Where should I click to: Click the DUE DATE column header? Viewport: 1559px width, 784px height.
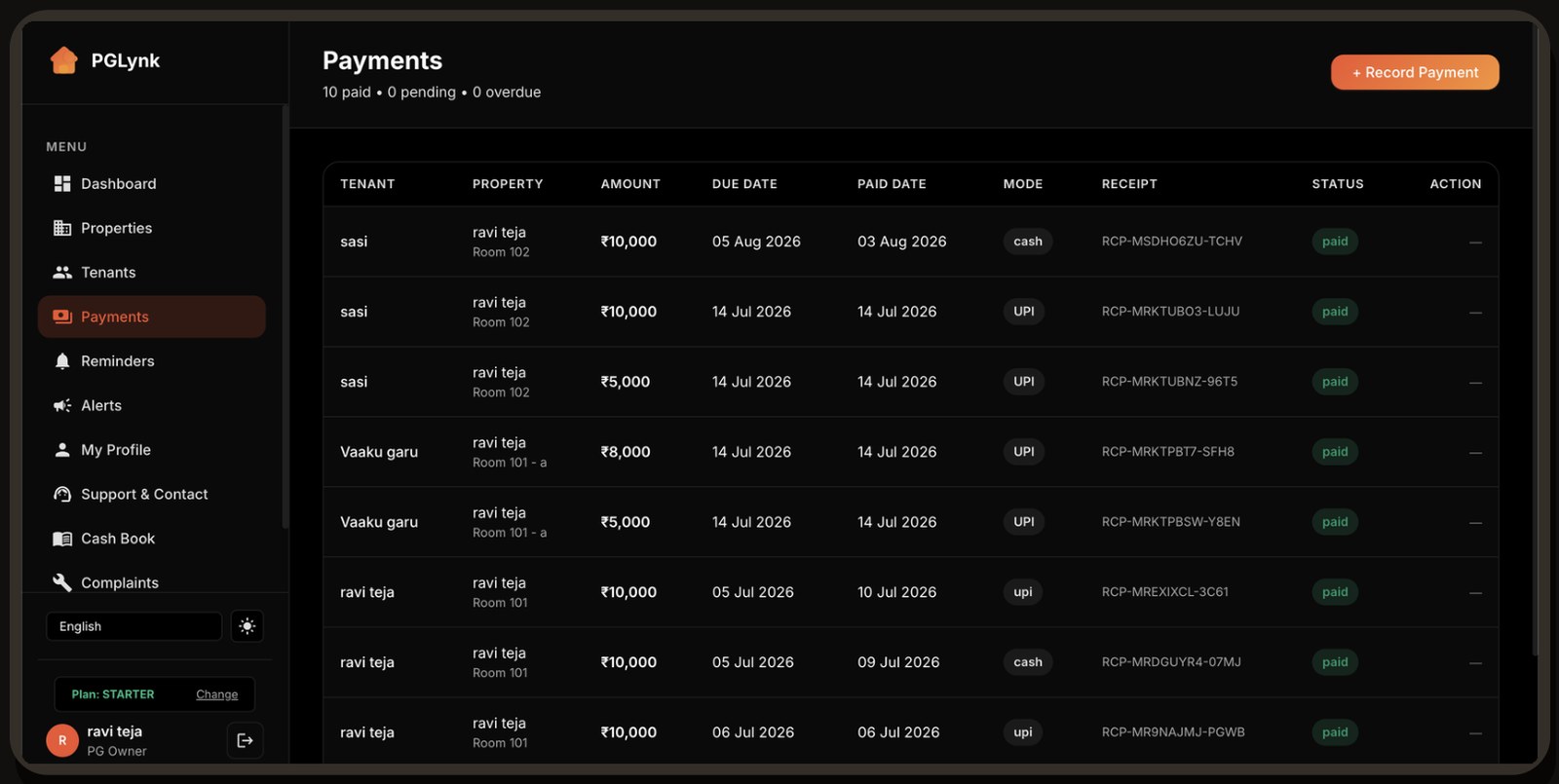[744, 184]
